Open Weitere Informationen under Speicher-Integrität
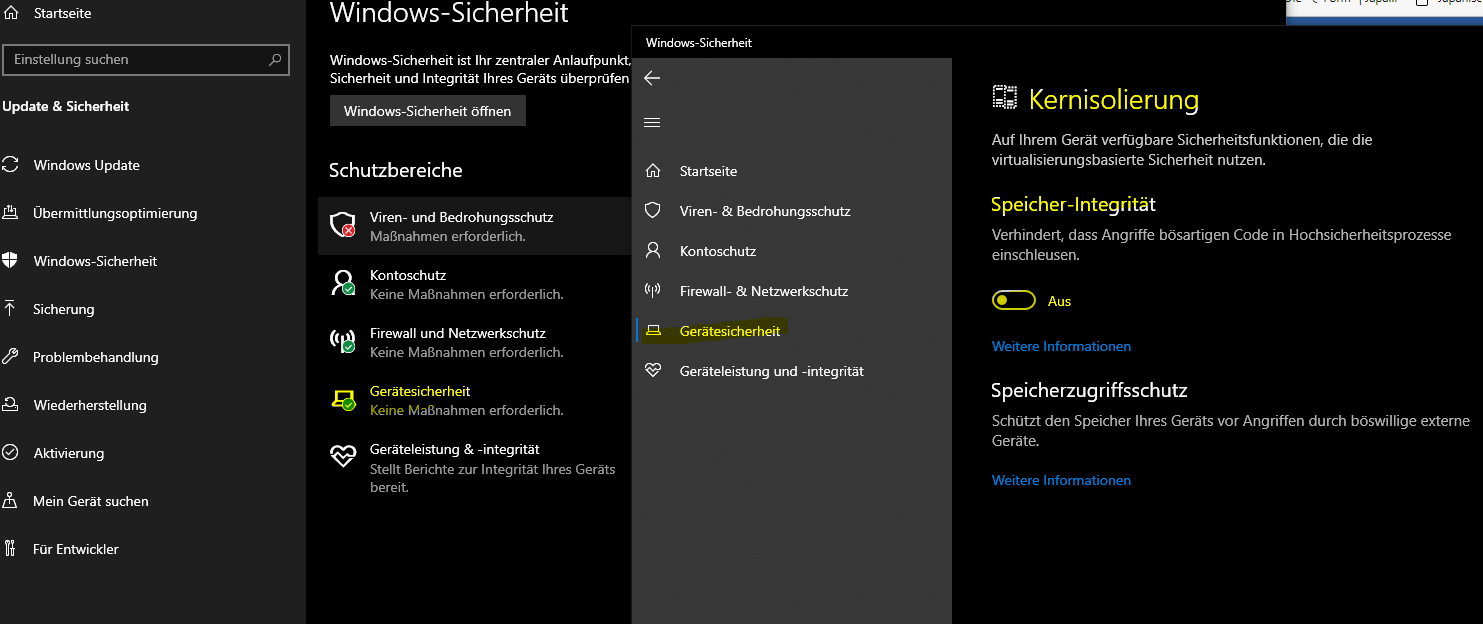Viewport: 1483px width, 624px height. (x=1061, y=347)
